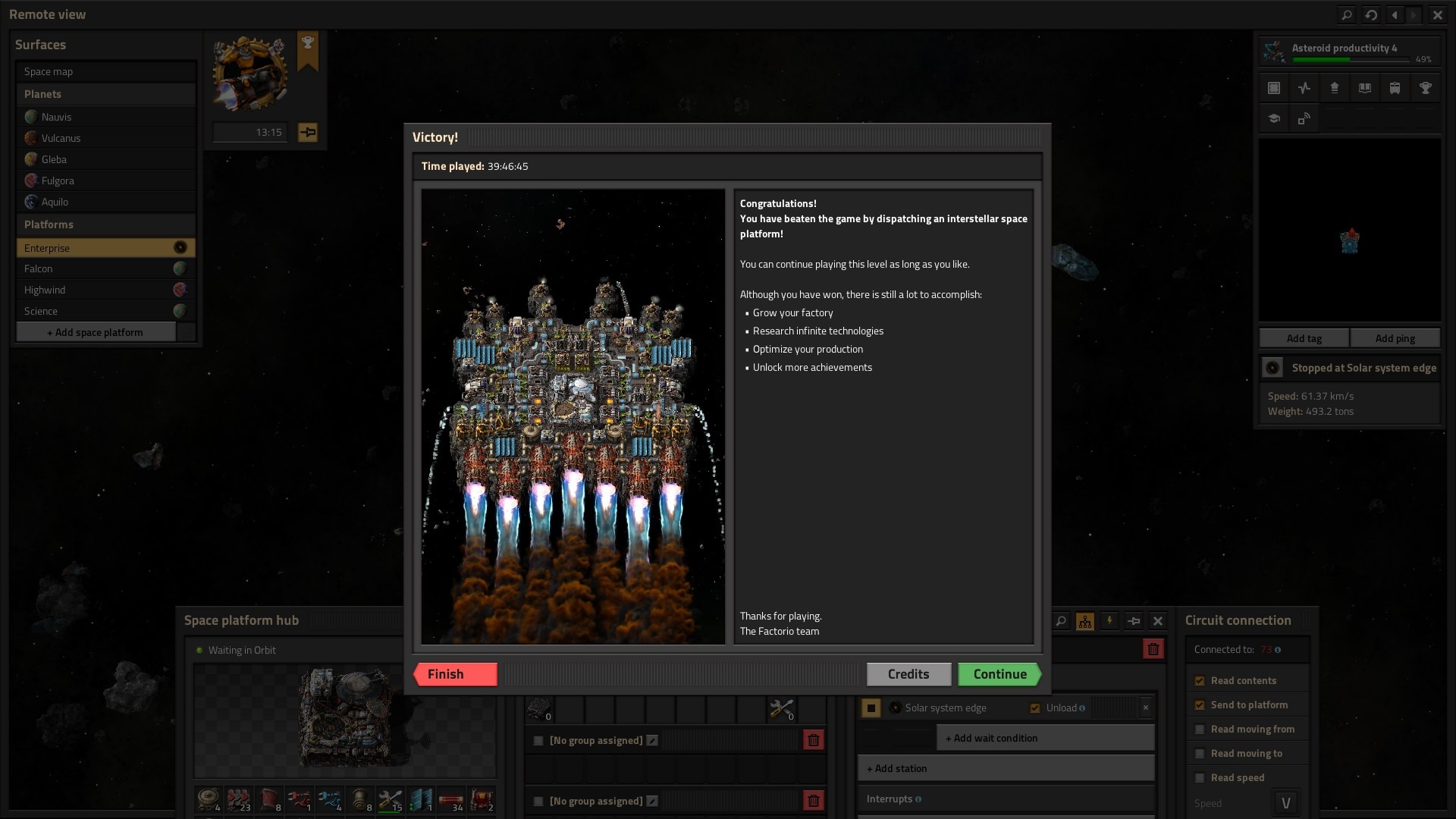Open the logistic networks upload-arrow icon
This screenshot has height=819, width=1456.
click(x=1334, y=88)
